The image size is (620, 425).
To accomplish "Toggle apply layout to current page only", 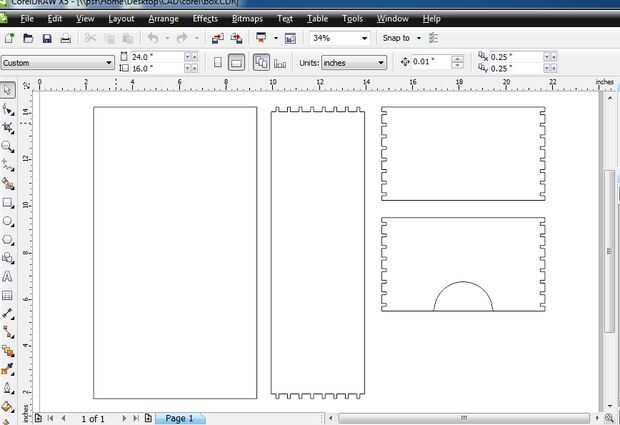I will tap(280, 63).
